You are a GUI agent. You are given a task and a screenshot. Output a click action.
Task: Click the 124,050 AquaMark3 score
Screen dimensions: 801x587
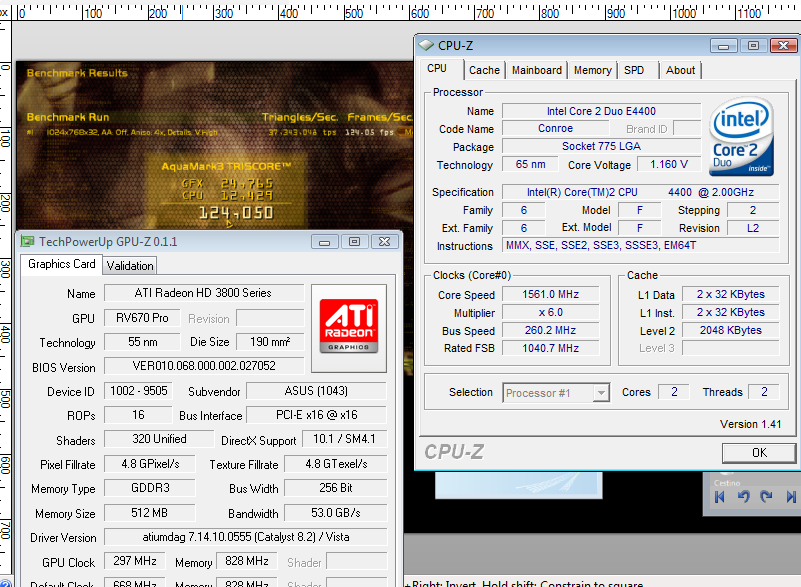click(236, 213)
